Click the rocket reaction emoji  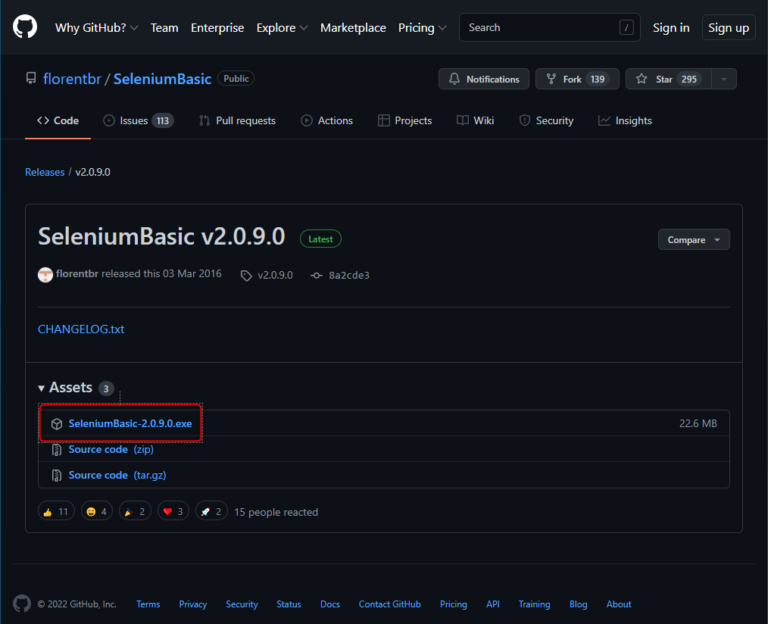pyautogui.click(x=205, y=512)
